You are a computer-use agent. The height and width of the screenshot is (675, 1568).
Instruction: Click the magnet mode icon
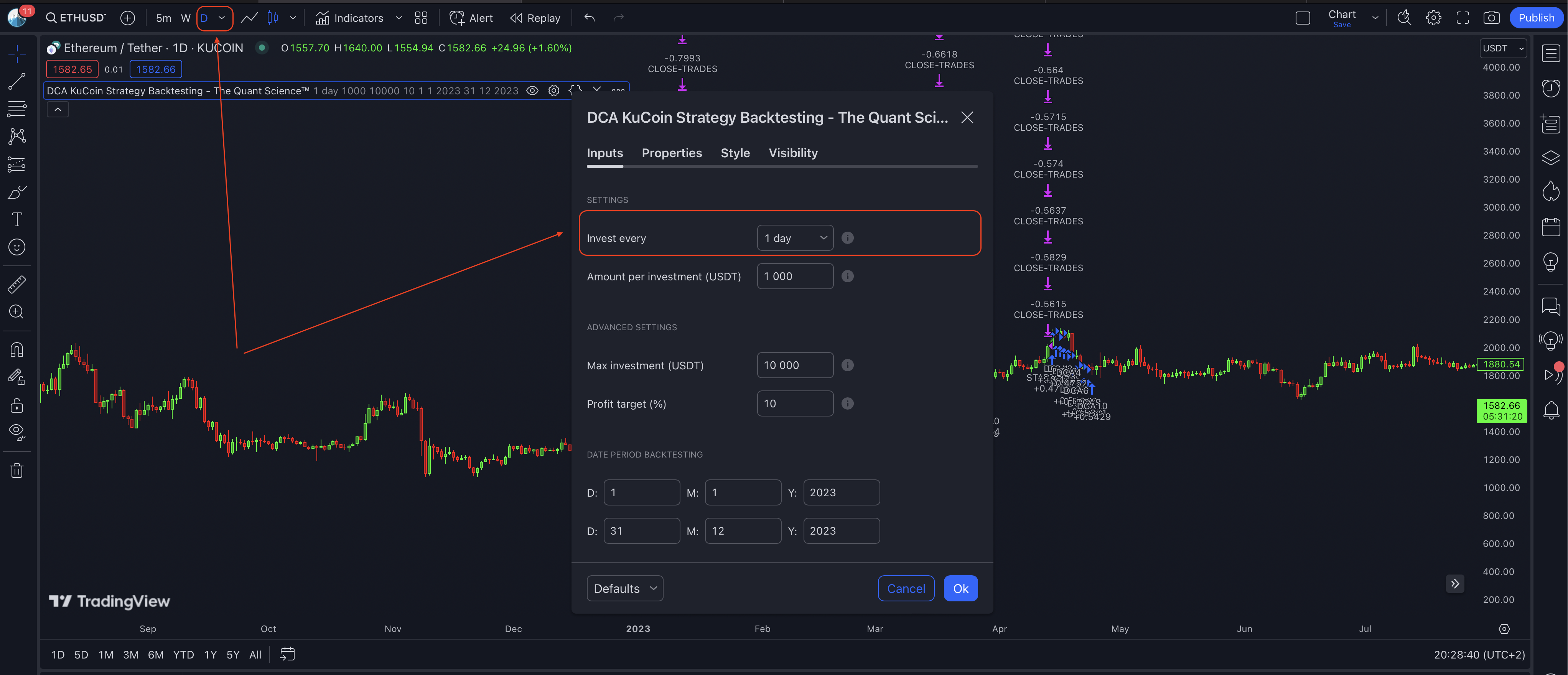pos(17,349)
